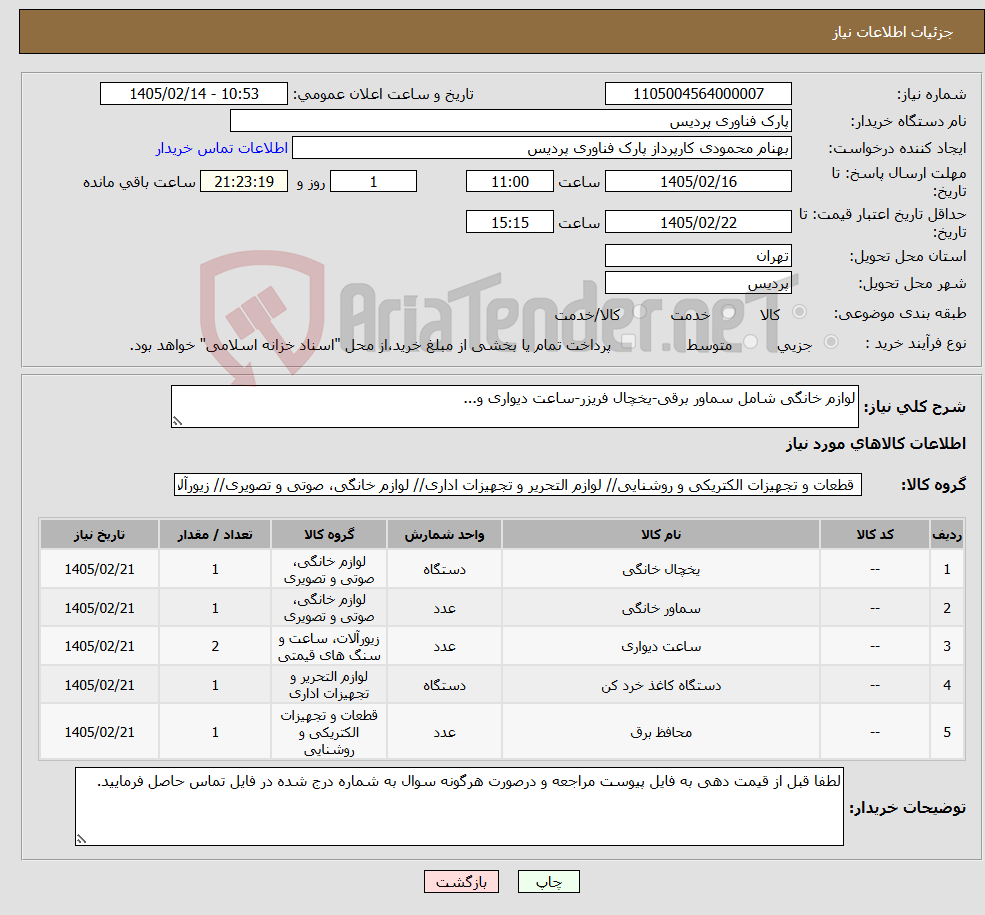Image resolution: width=985 pixels, height=915 pixels.
Task: Click the page title جزئیات اطلاعات نیاز
Action: point(893,32)
